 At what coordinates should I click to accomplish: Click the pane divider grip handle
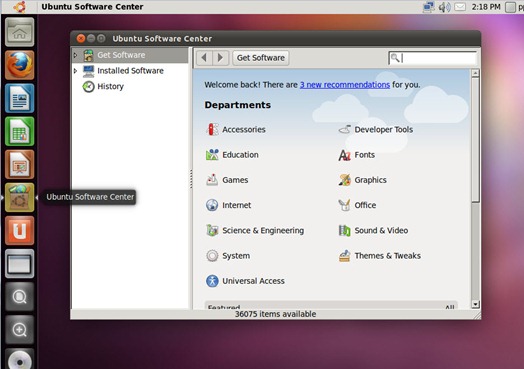point(191,178)
